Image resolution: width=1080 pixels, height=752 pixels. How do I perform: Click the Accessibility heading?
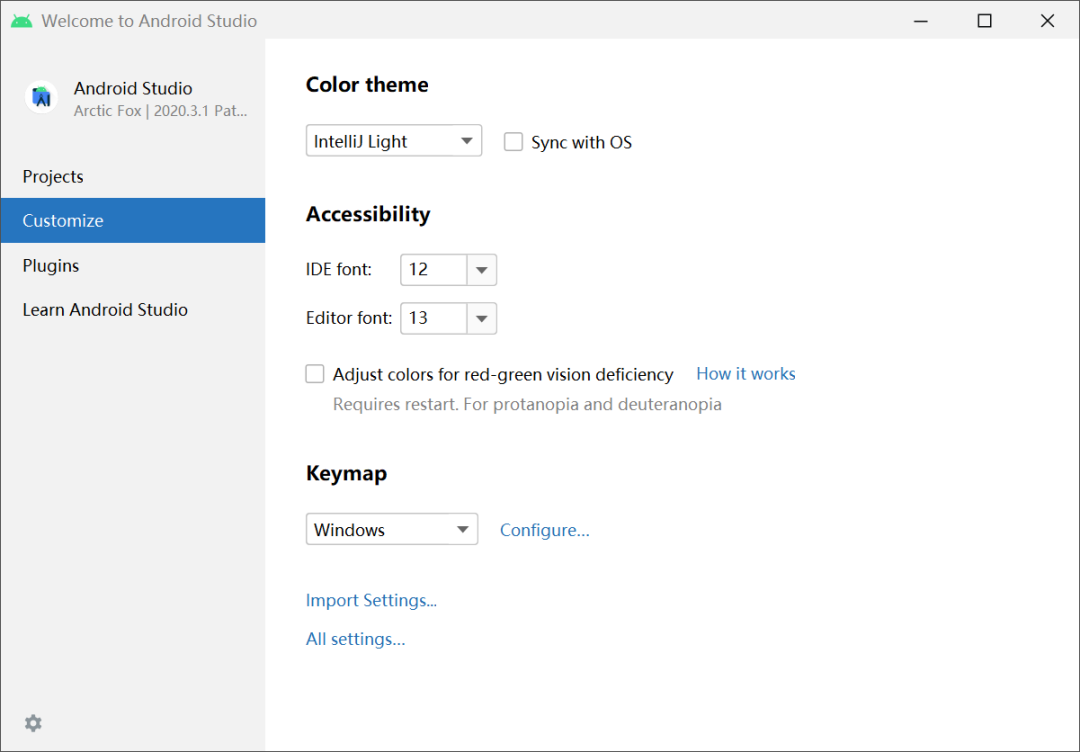click(368, 214)
